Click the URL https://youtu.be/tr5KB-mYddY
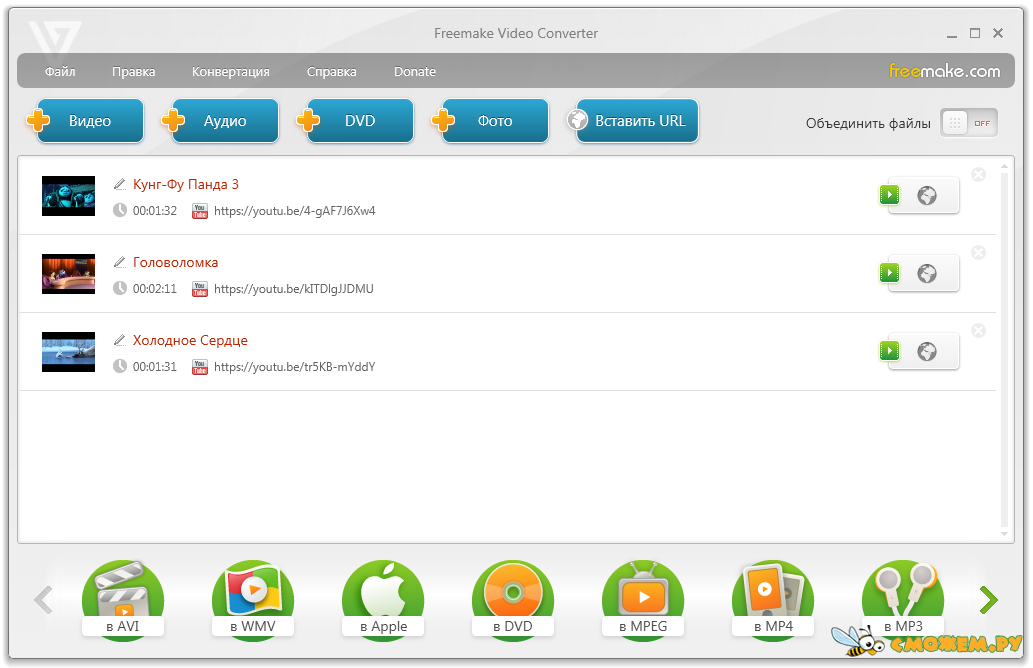Viewport: 1033px width, 668px height. tap(294, 367)
